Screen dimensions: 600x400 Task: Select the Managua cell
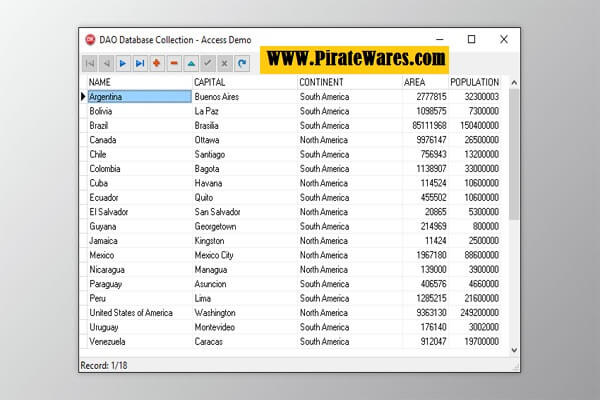click(x=245, y=270)
